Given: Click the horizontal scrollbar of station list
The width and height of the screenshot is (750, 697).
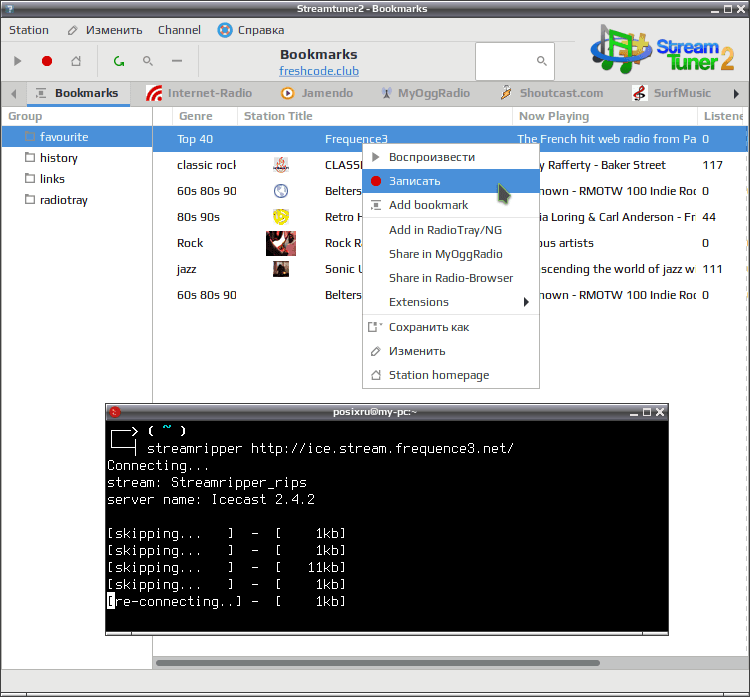Looking at the screenshot, I should (378, 663).
